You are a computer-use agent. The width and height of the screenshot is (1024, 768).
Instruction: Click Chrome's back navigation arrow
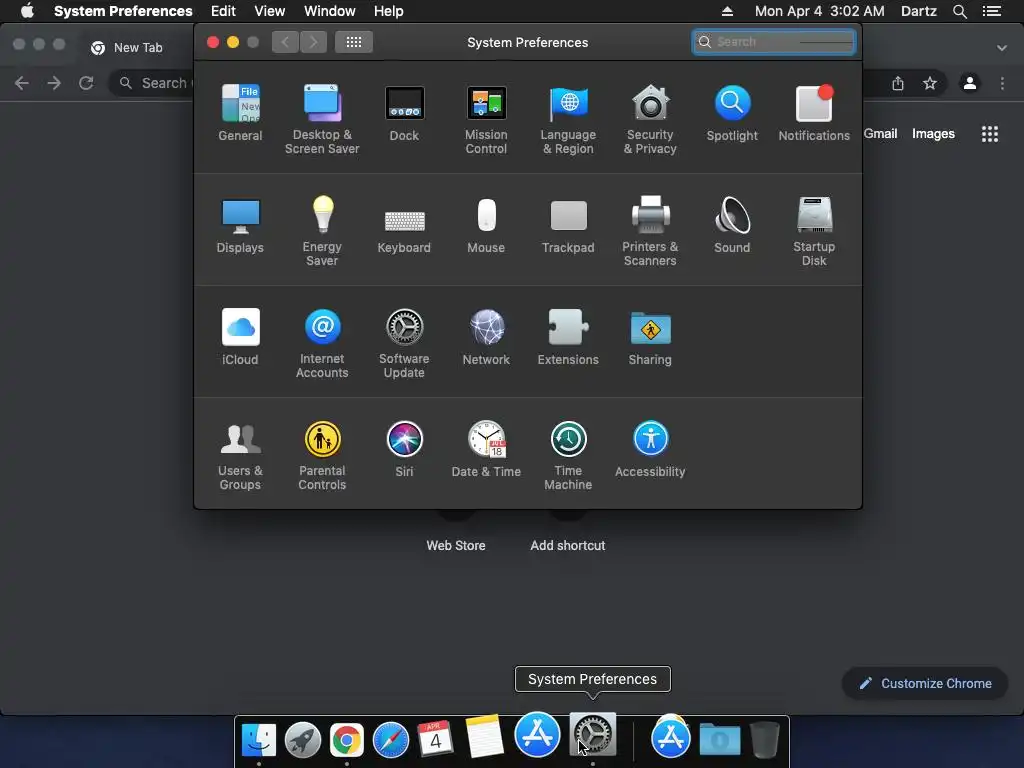[22, 83]
